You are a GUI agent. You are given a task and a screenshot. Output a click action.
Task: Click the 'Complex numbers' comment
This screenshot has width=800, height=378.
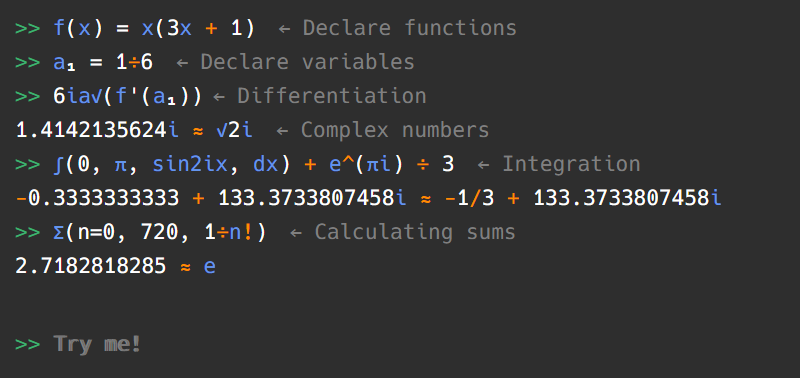point(395,130)
